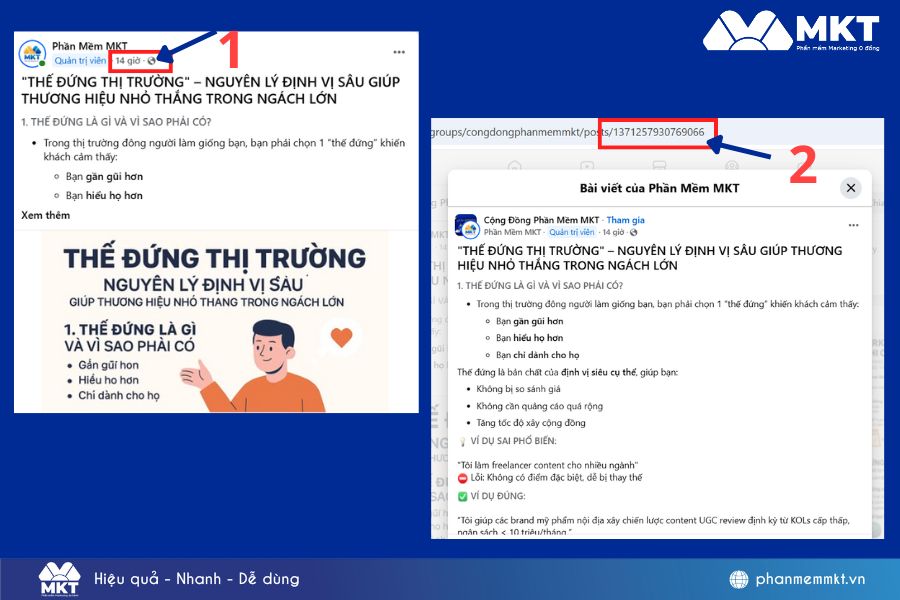The image size is (900, 600).
Task: Click the red no-entry icon beside Lỗi
Action: pyautogui.click(x=463, y=478)
